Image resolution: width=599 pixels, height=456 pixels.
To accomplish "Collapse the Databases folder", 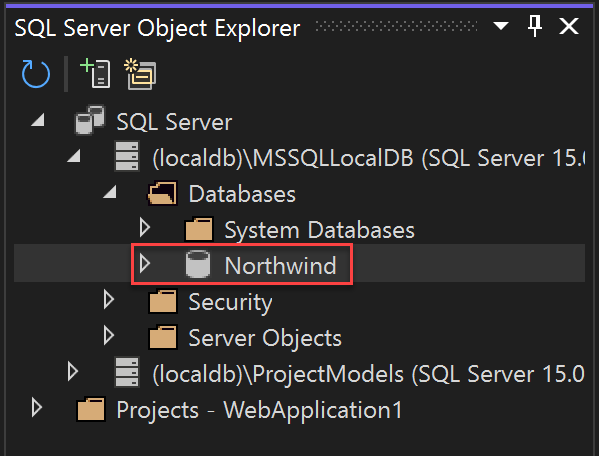I will point(110,192).
